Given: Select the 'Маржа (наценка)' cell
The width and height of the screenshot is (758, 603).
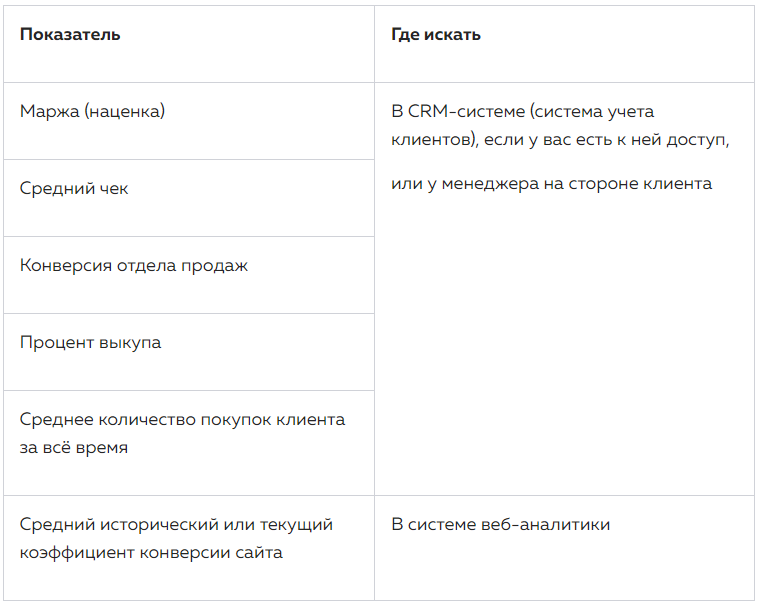Looking at the screenshot, I should [189, 121].
